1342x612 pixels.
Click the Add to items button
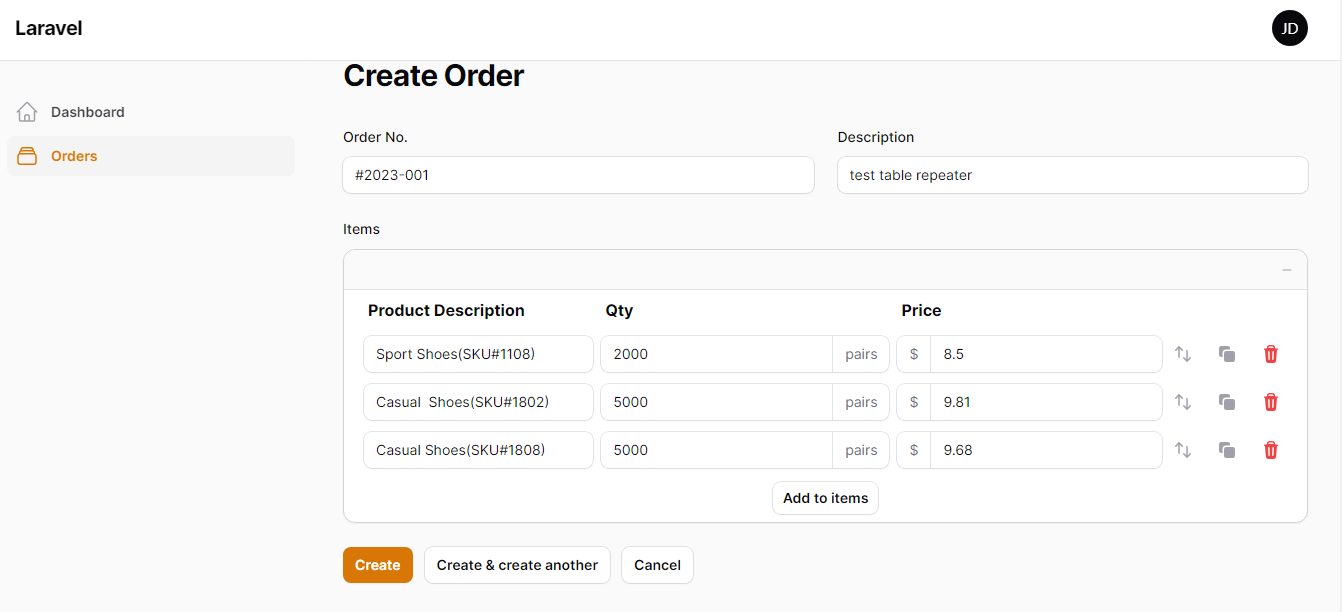coord(825,498)
